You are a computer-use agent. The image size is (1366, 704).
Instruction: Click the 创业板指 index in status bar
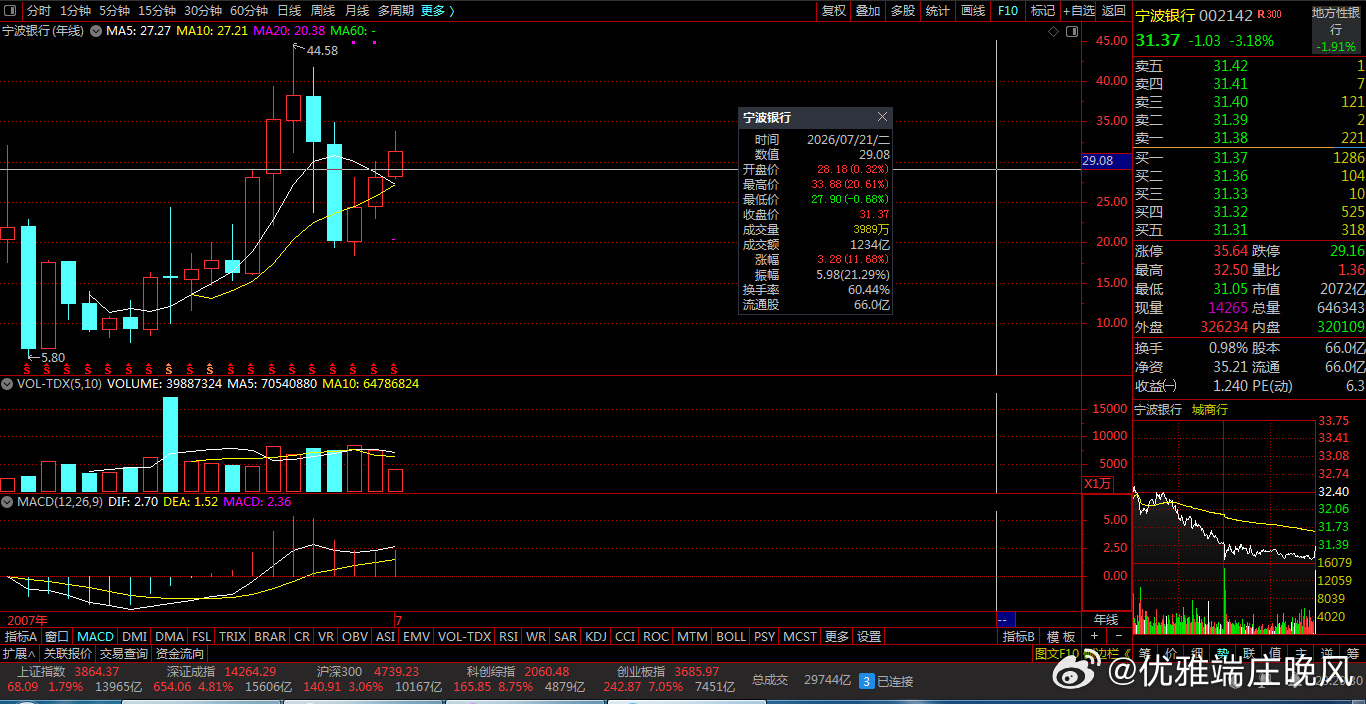point(643,671)
